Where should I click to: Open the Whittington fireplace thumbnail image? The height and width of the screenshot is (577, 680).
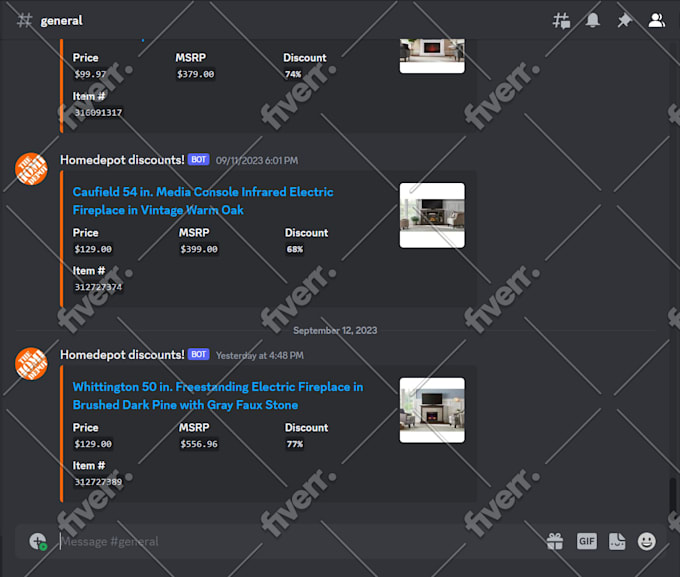432,410
